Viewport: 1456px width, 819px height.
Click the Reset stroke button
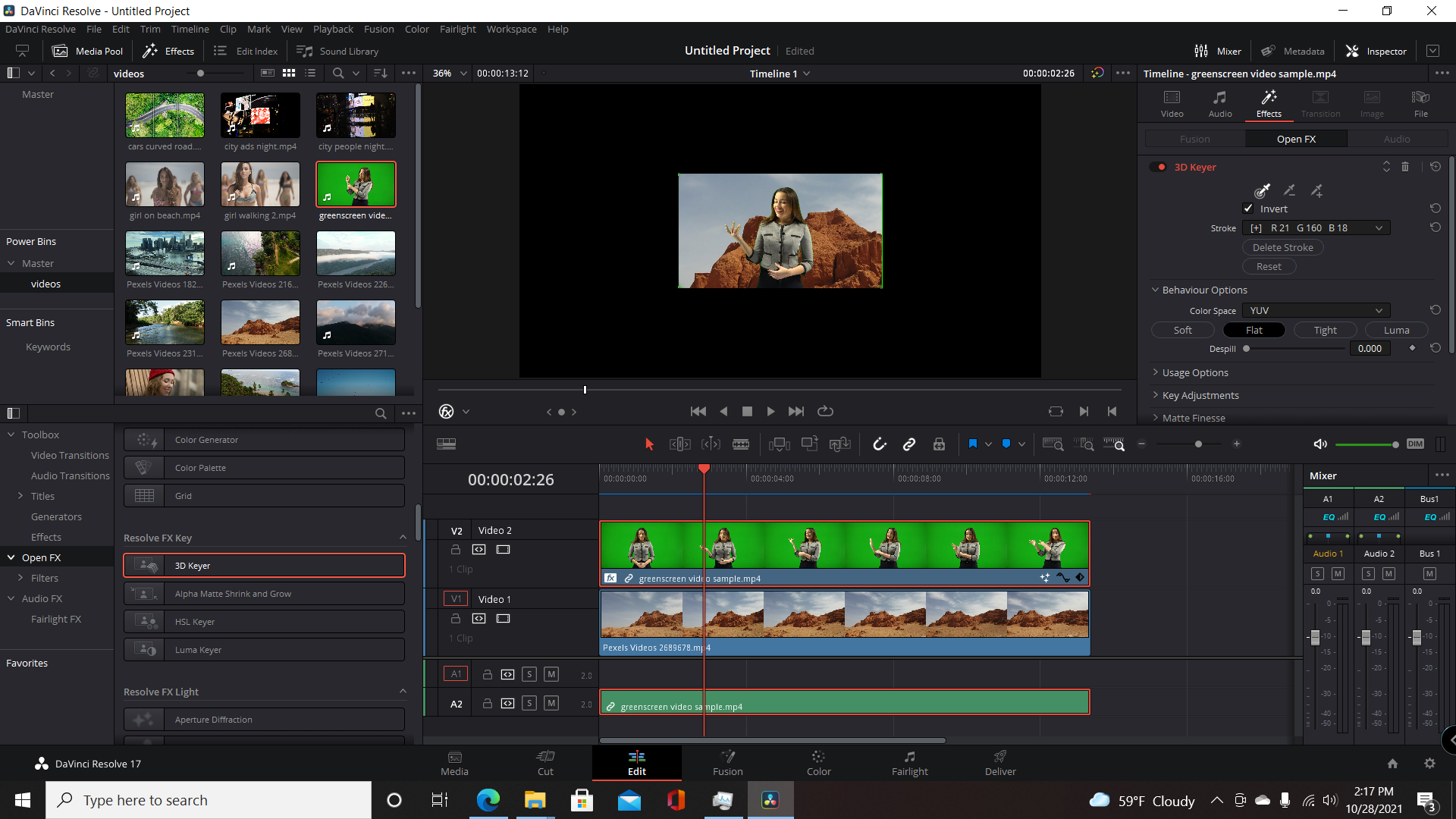[1269, 267]
